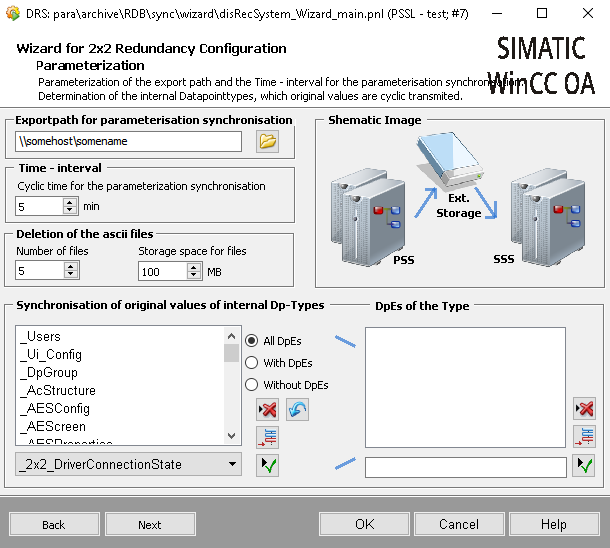Open folder browser for export path
The height and width of the screenshot is (548, 610).
pos(267,141)
